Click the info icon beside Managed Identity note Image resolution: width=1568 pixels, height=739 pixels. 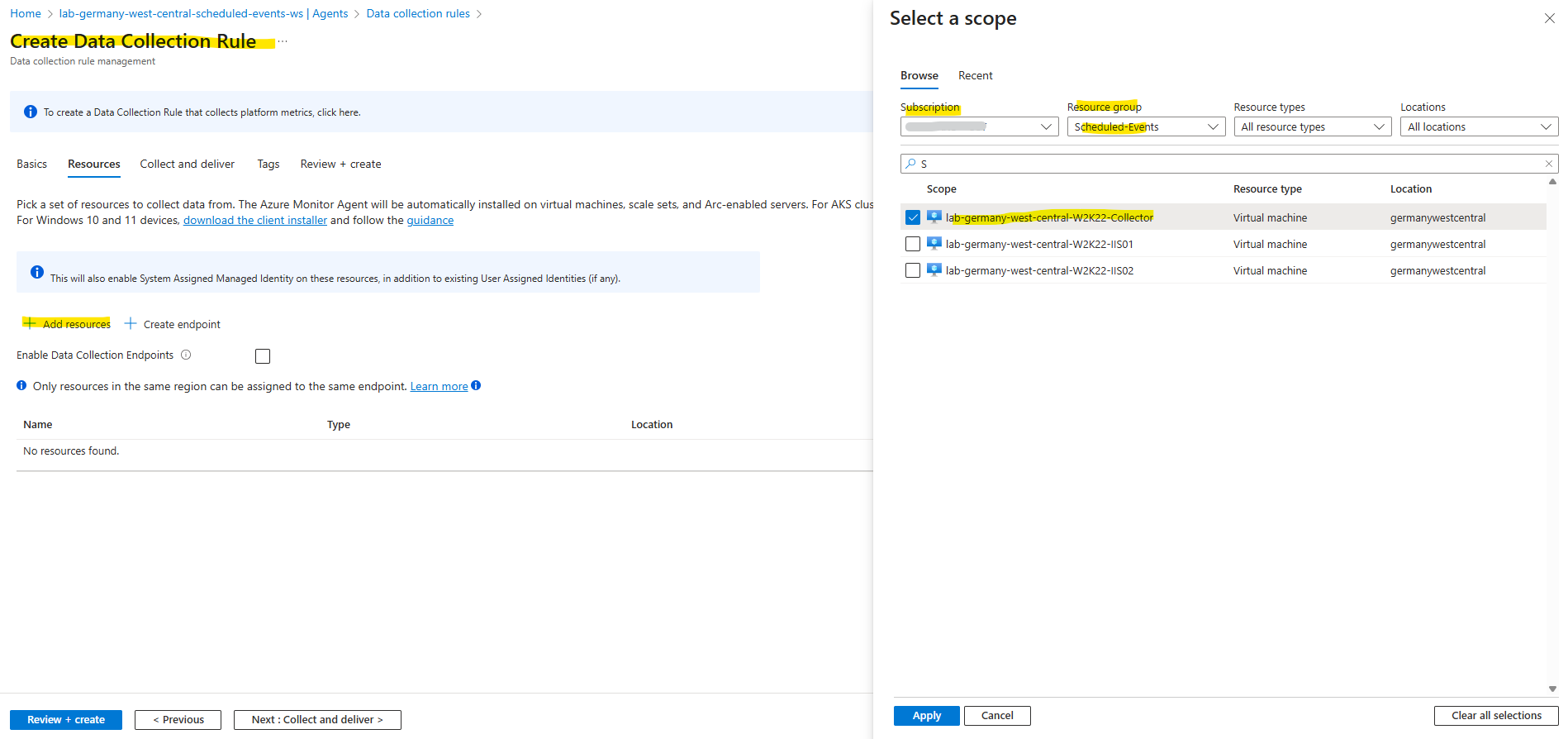37,272
